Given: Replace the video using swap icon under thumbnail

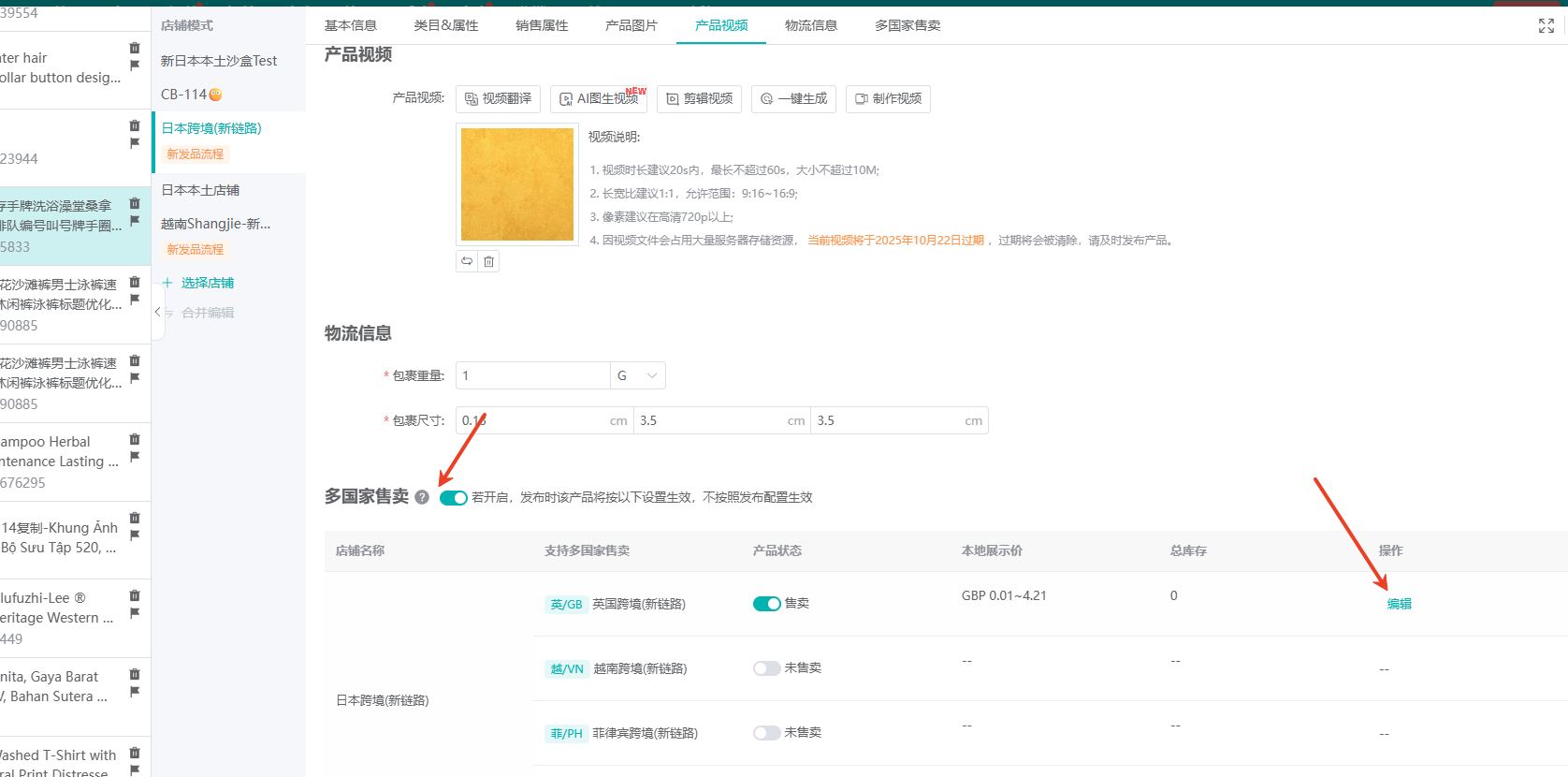Looking at the screenshot, I should click(467, 261).
